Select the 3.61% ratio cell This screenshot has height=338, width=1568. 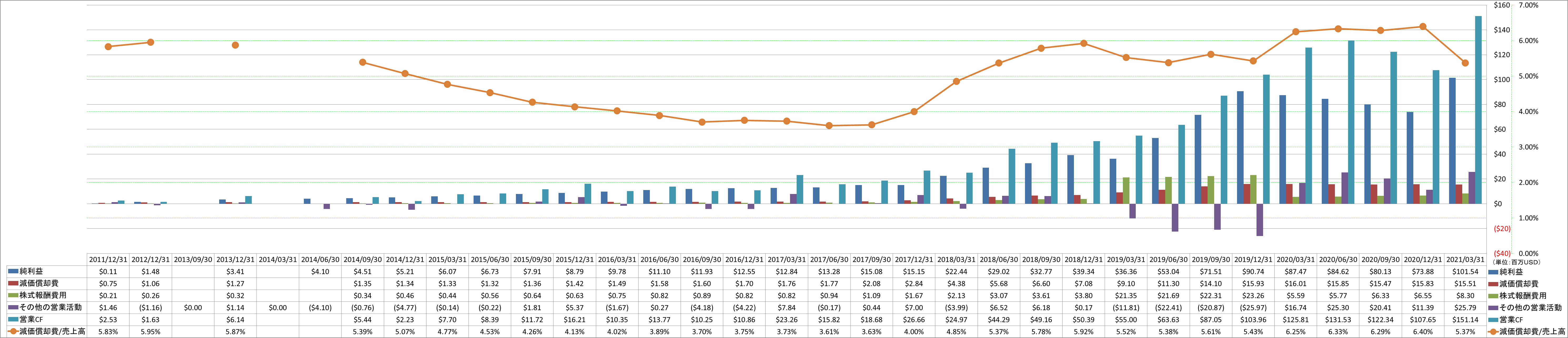(x=829, y=332)
